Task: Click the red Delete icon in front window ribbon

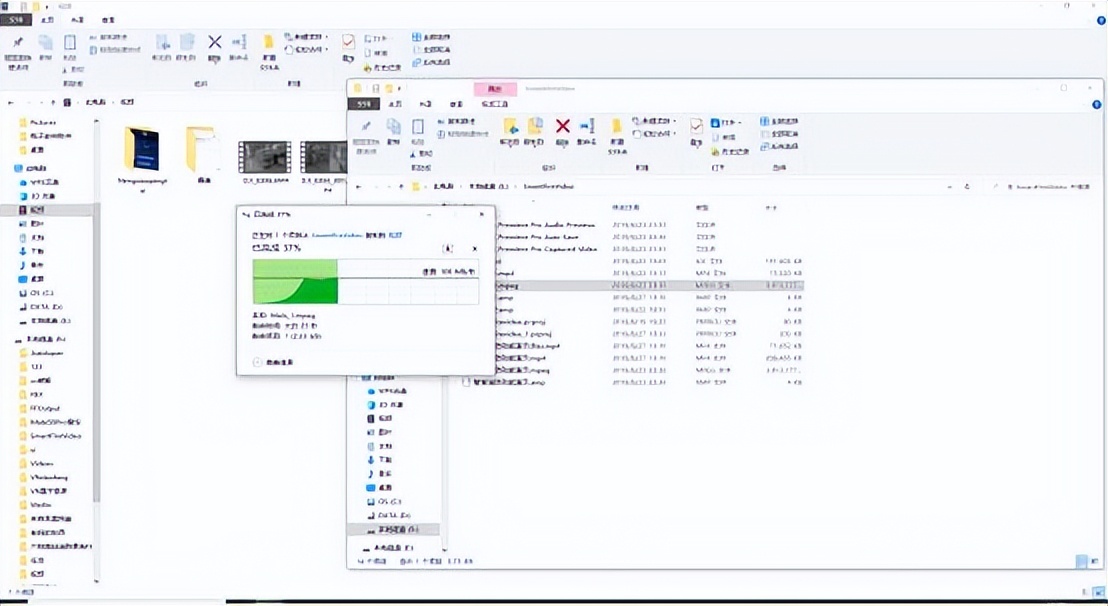Action: 563,127
